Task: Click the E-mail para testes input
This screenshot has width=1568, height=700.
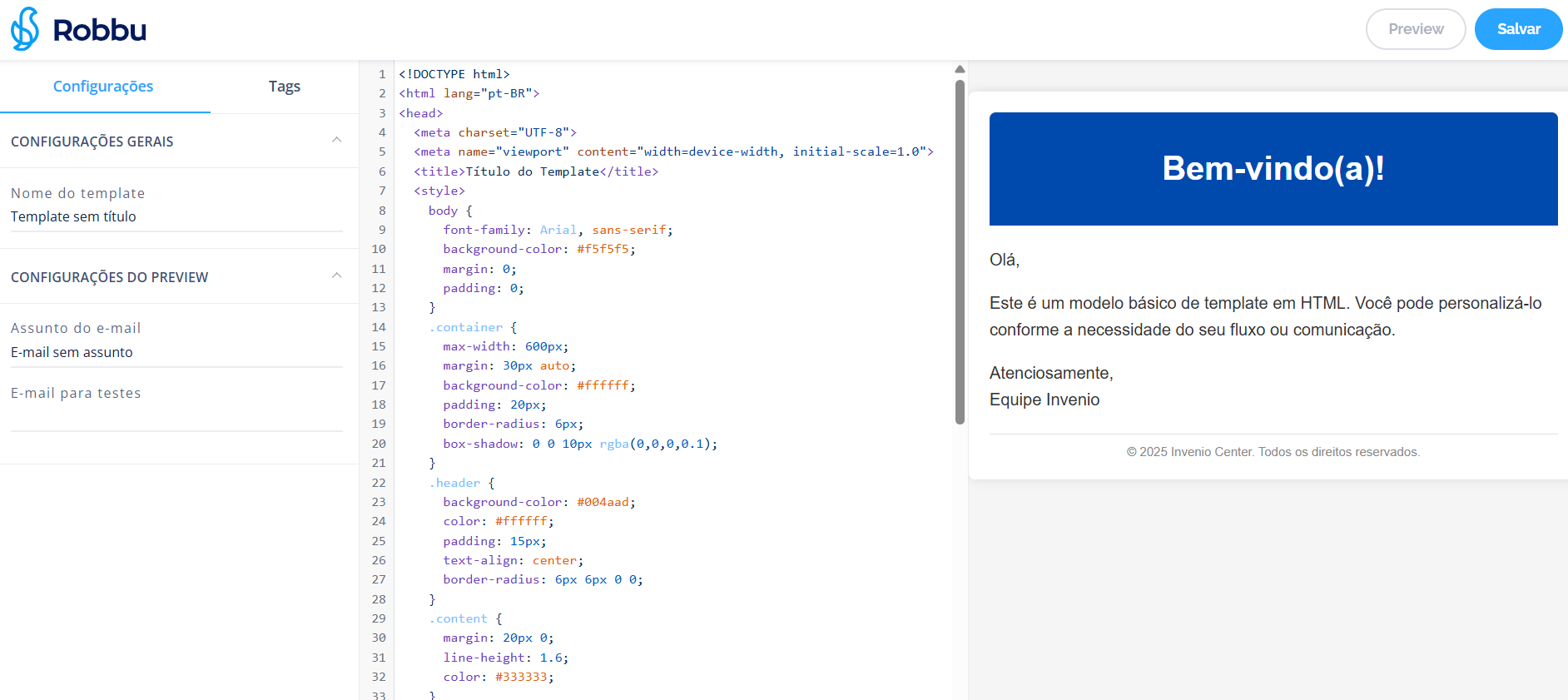Action: click(x=176, y=417)
